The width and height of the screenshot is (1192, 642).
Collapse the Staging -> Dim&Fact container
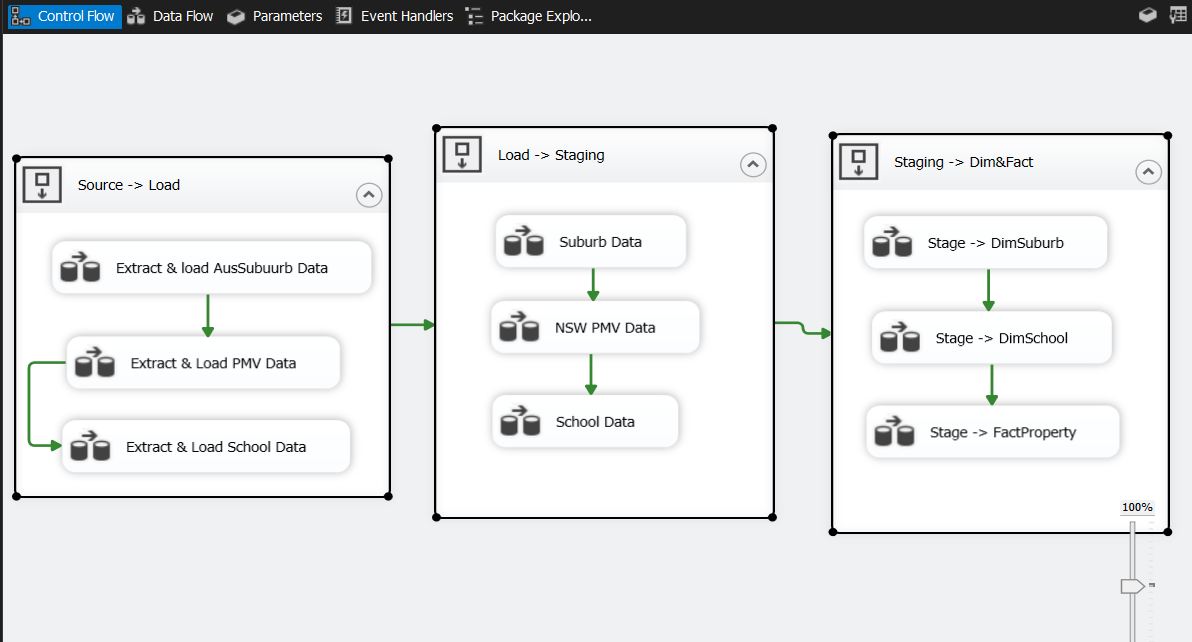[1148, 172]
